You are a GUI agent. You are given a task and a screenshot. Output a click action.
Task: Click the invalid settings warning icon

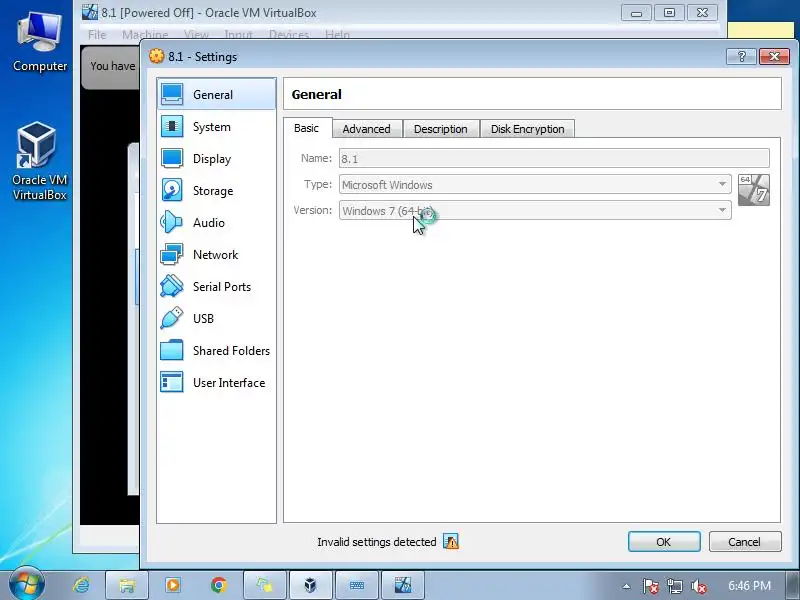pos(451,541)
